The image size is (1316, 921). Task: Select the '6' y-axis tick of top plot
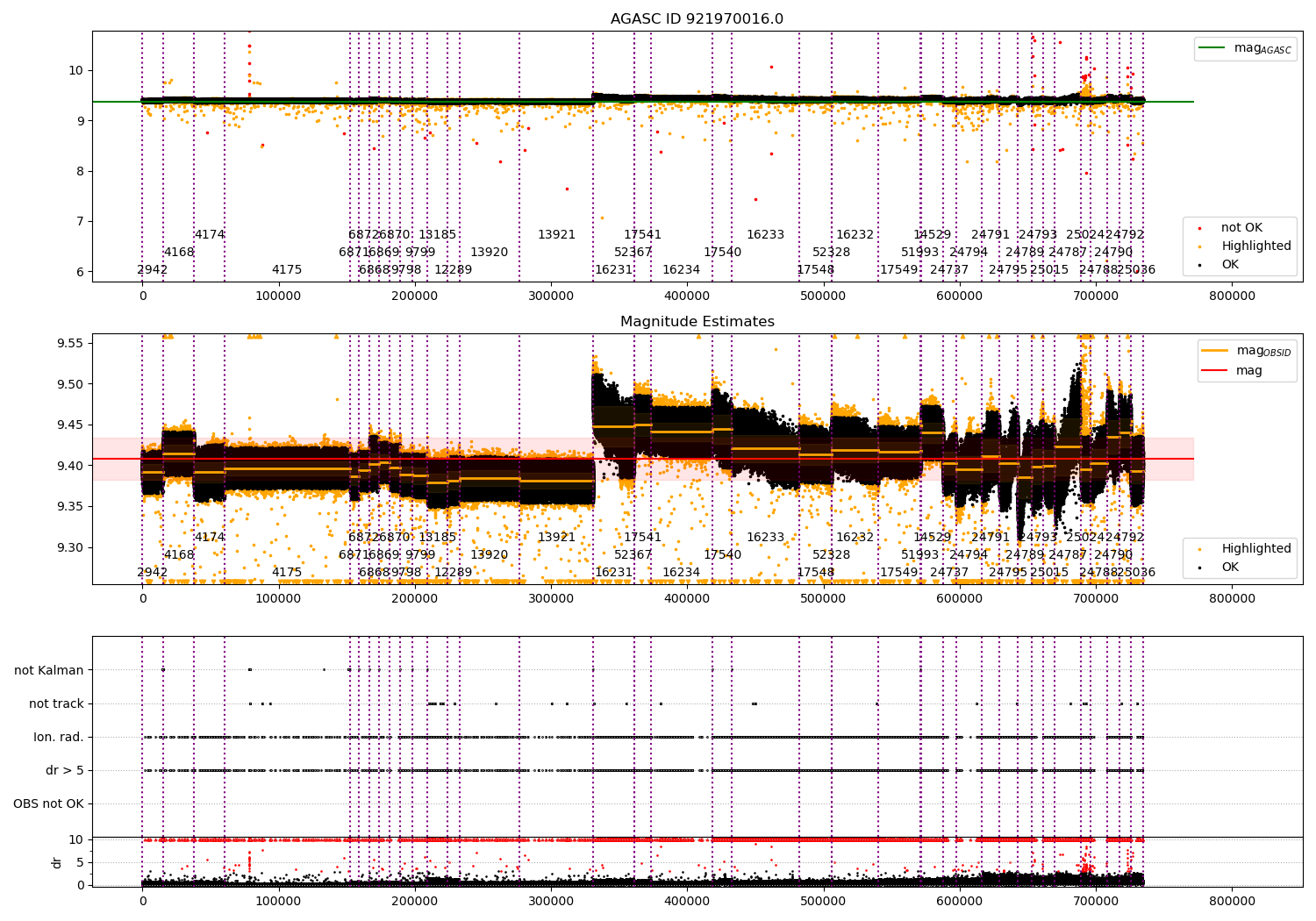tap(80, 272)
